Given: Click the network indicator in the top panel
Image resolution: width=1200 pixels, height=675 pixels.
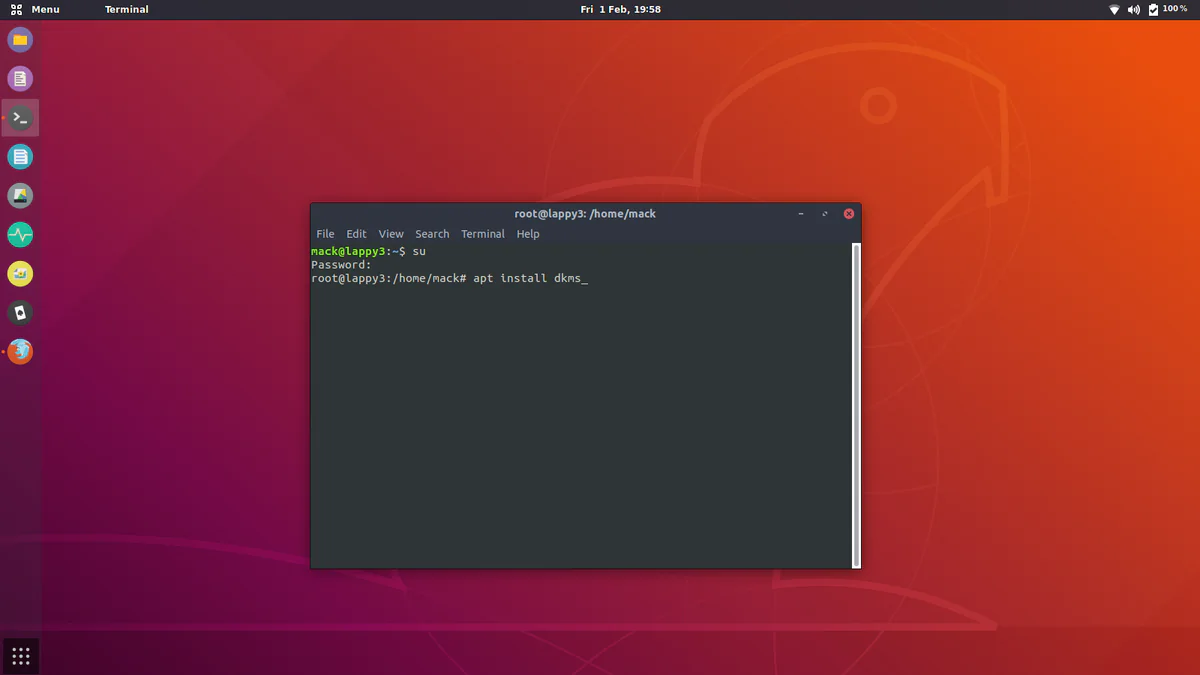Looking at the screenshot, I should (x=1113, y=9).
